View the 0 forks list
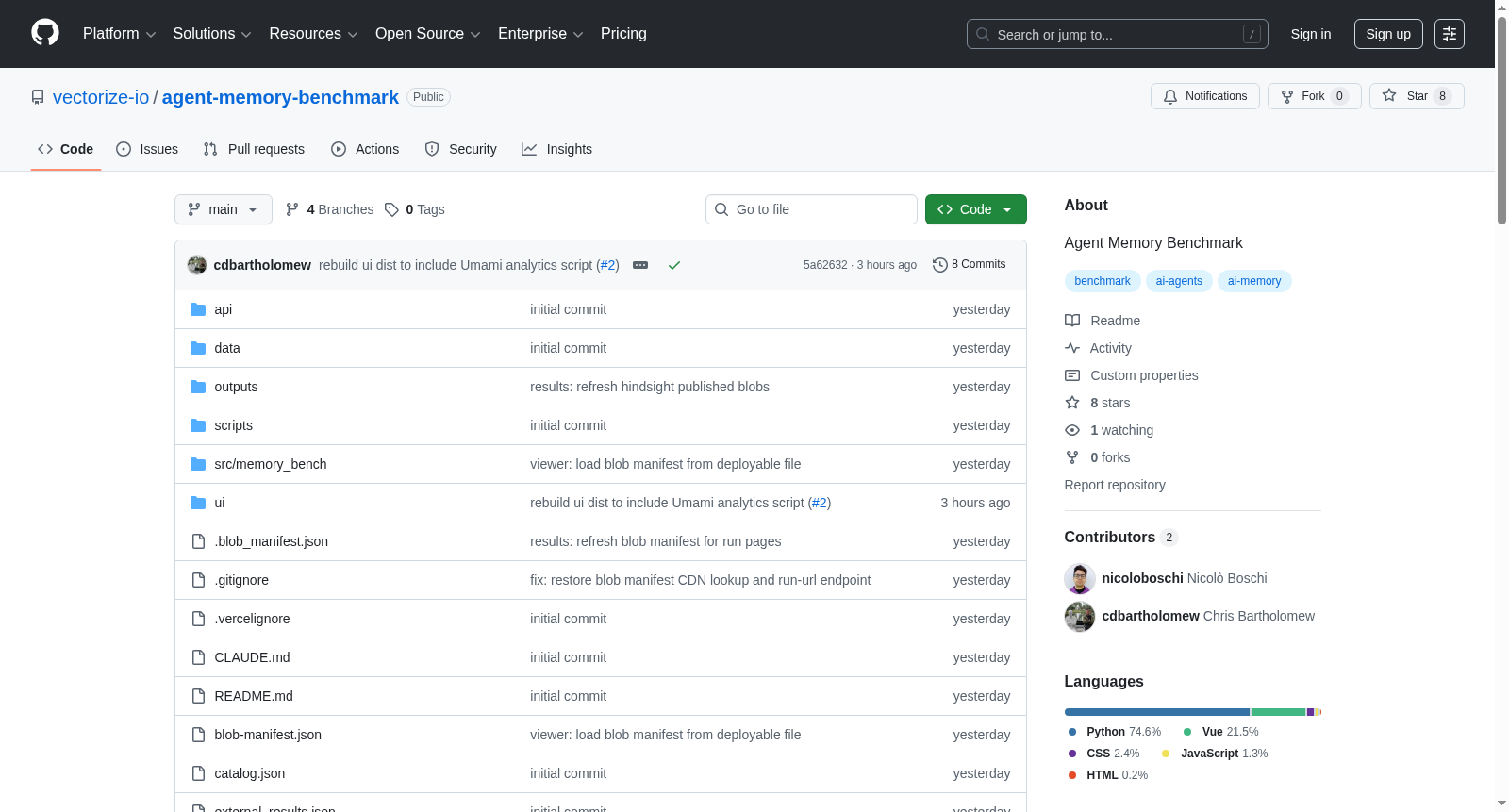1509x812 pixels. 1098,457
